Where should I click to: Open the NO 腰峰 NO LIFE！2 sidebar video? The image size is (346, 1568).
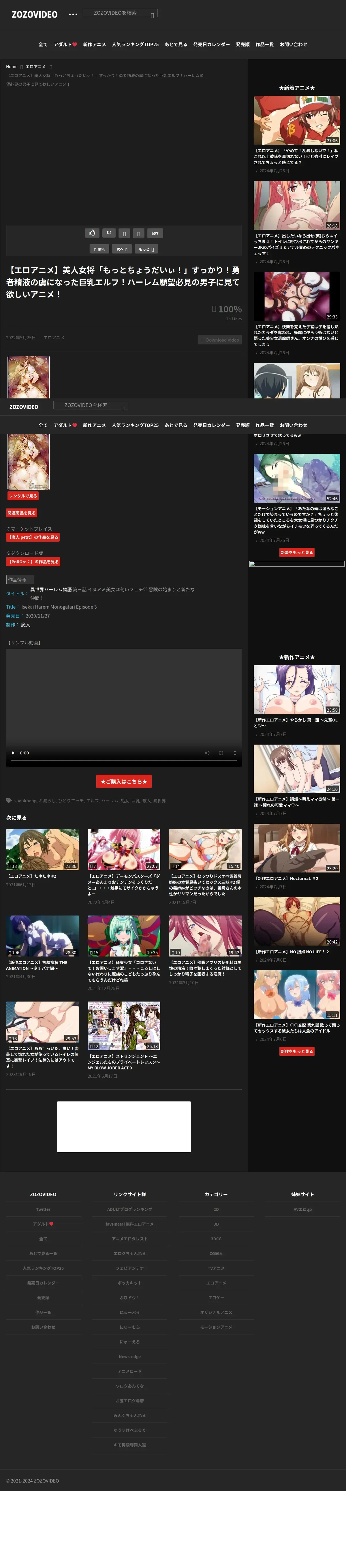[x=297, y=922]
